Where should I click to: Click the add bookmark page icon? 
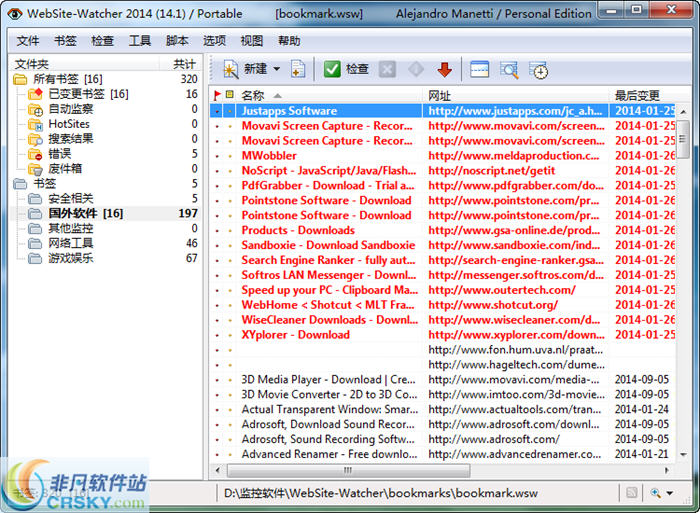click(298, 69)
